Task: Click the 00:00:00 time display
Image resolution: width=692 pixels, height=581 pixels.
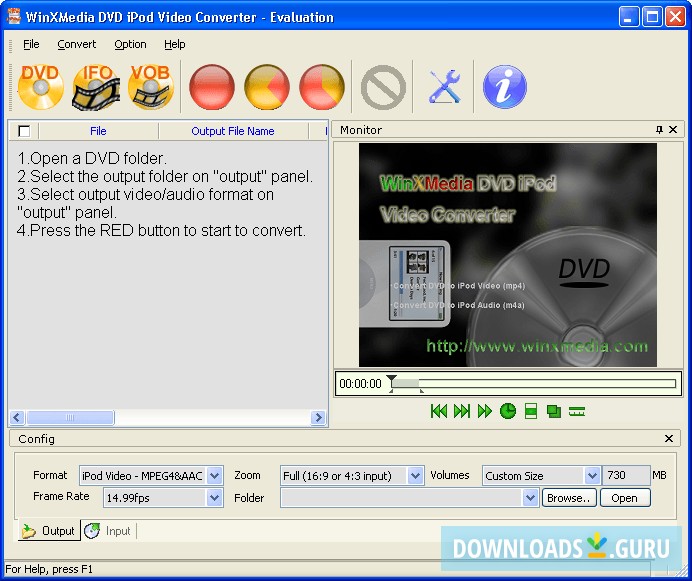Action: (x=361, y=384)
